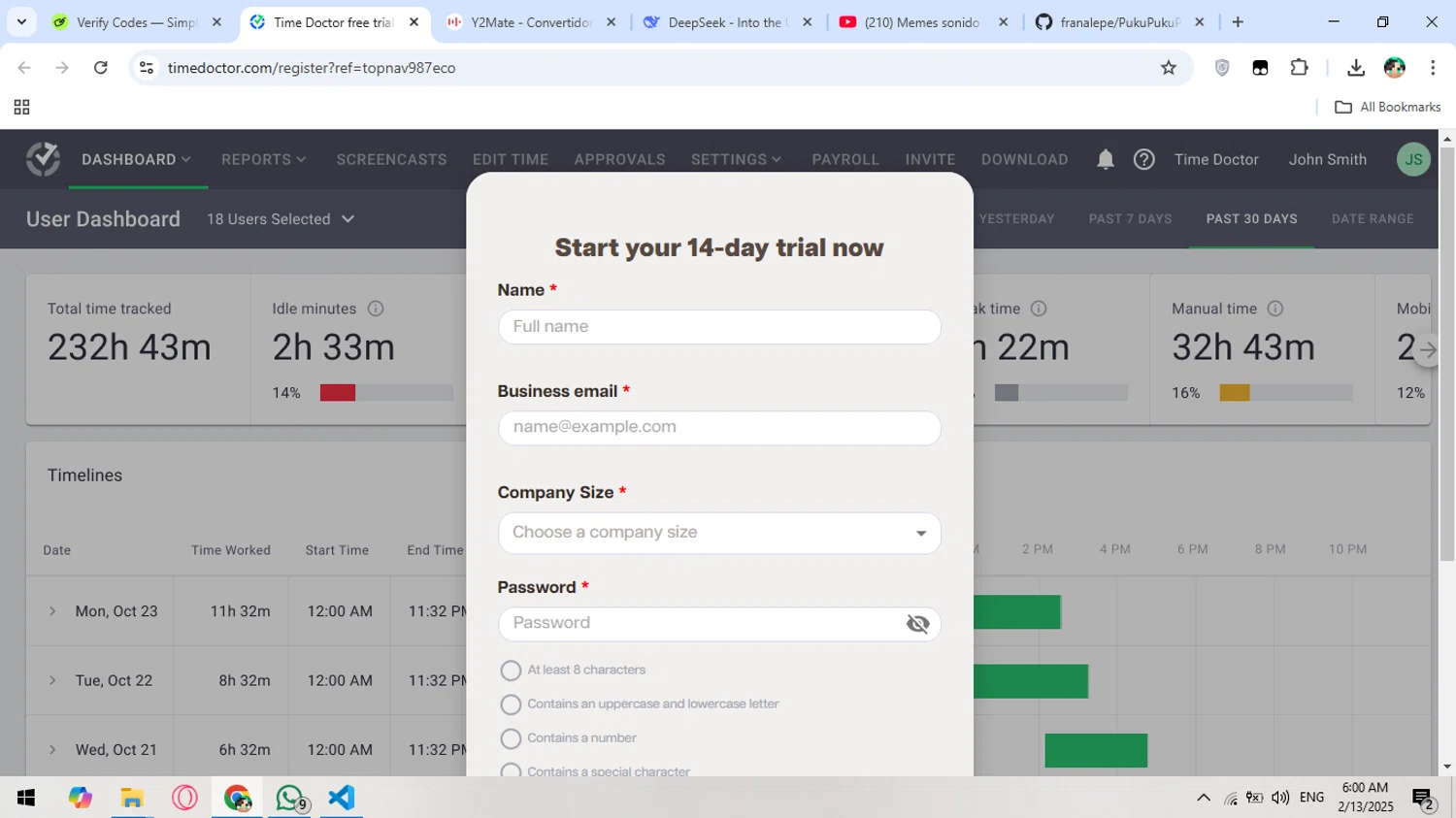The image size is (1456, 818).
Task: View site information icon in address bar
Action: [x=147, y=68]
